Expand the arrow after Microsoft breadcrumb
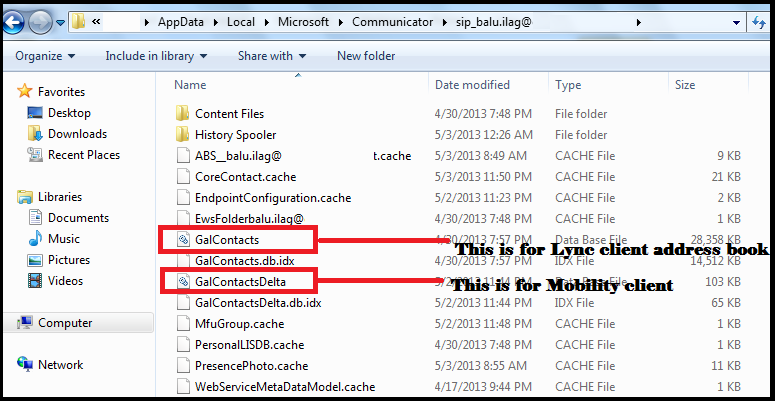Image resolution: width=775 pixels, height=401 pixels. [x=341, y=22]
